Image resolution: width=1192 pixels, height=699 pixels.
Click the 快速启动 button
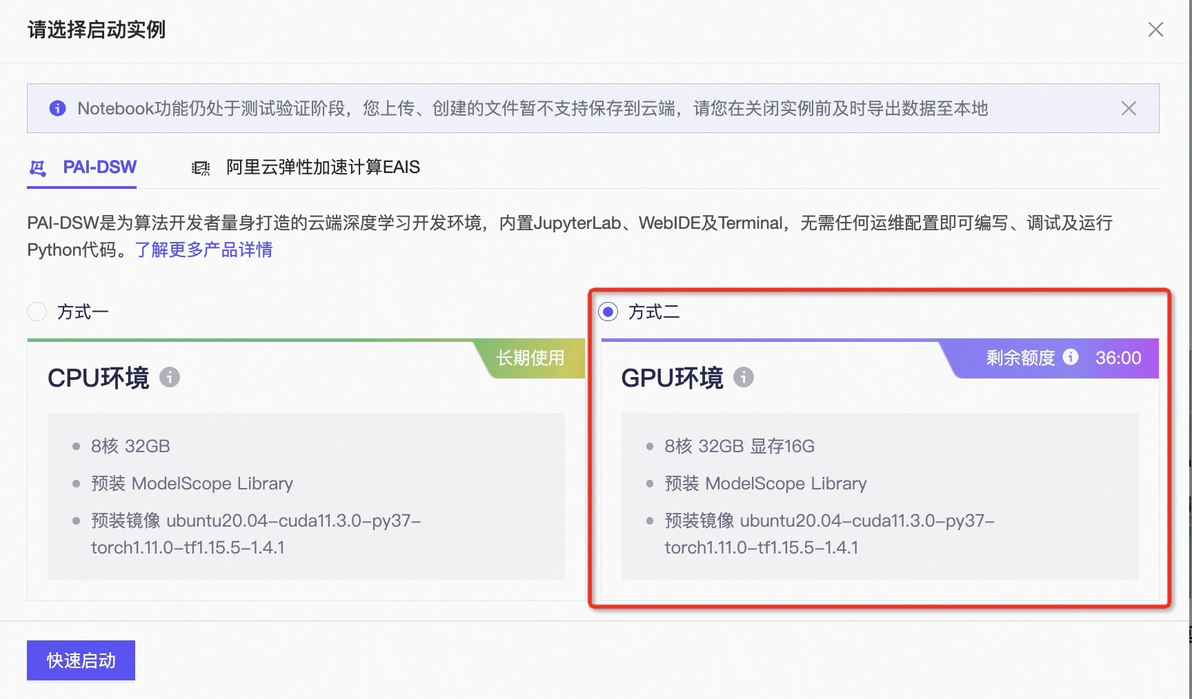(x=81, y=660)
